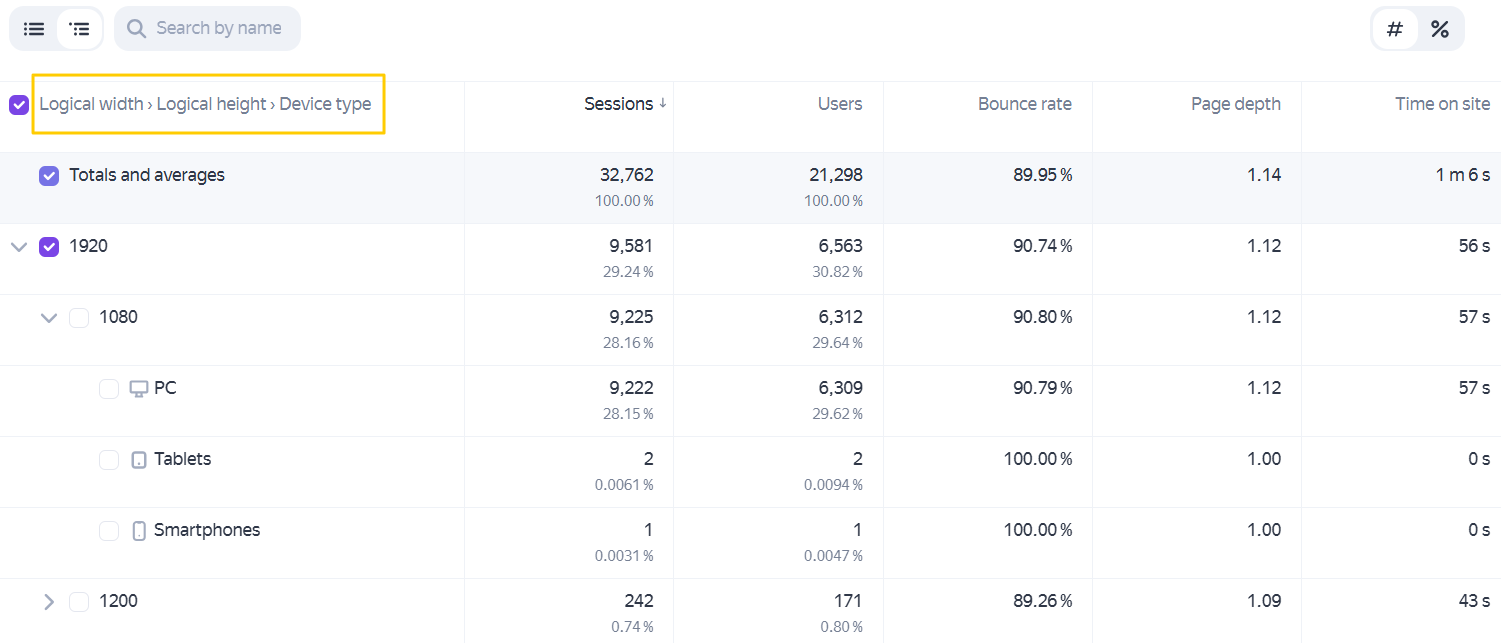This screenshot has width=1501, height=643.
Task: Click the PC monitor device icon
Action: coord(139,388)
